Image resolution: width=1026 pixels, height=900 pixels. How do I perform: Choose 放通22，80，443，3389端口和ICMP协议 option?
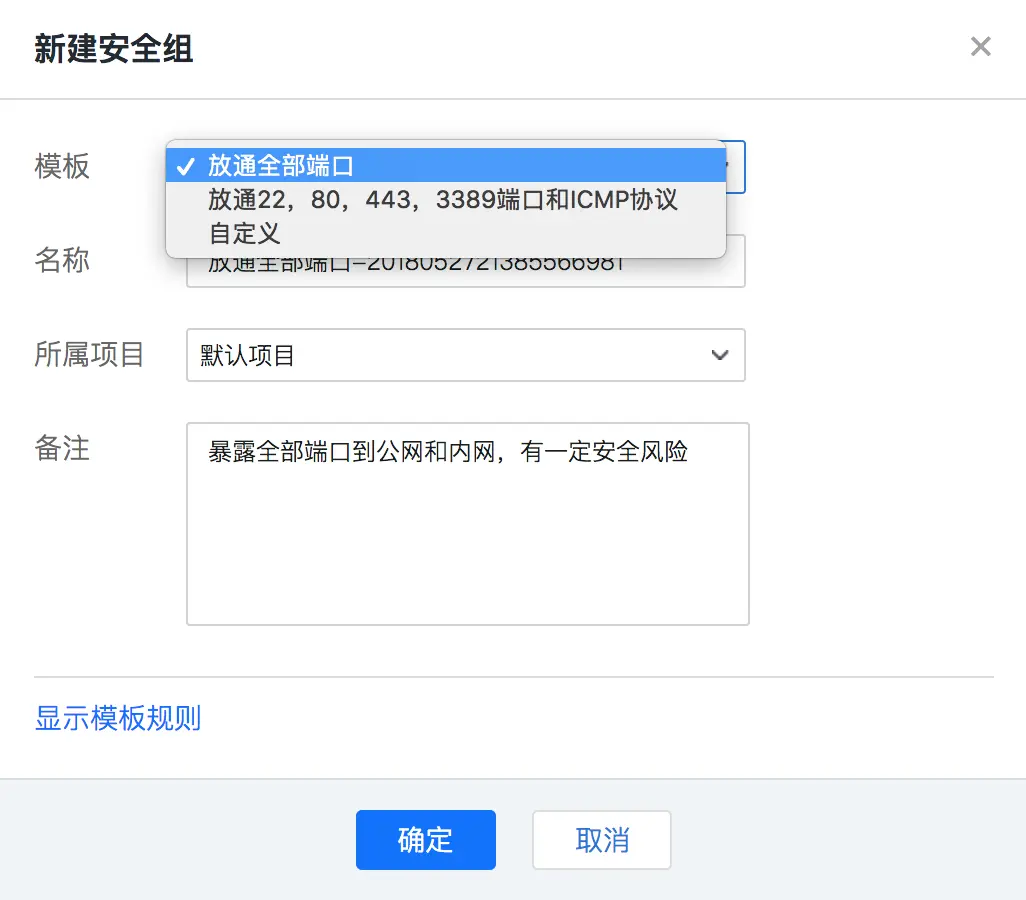pyautogui.click(x=446, y=199)
